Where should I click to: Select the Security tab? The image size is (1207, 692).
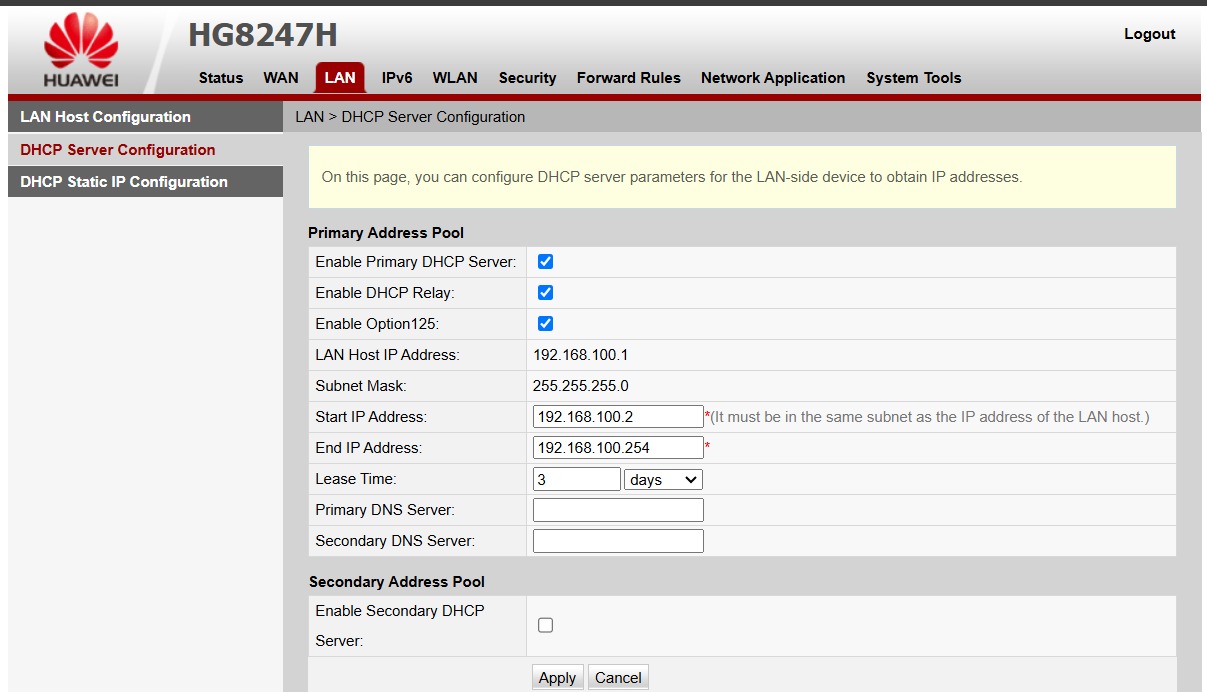click(527, 78)
